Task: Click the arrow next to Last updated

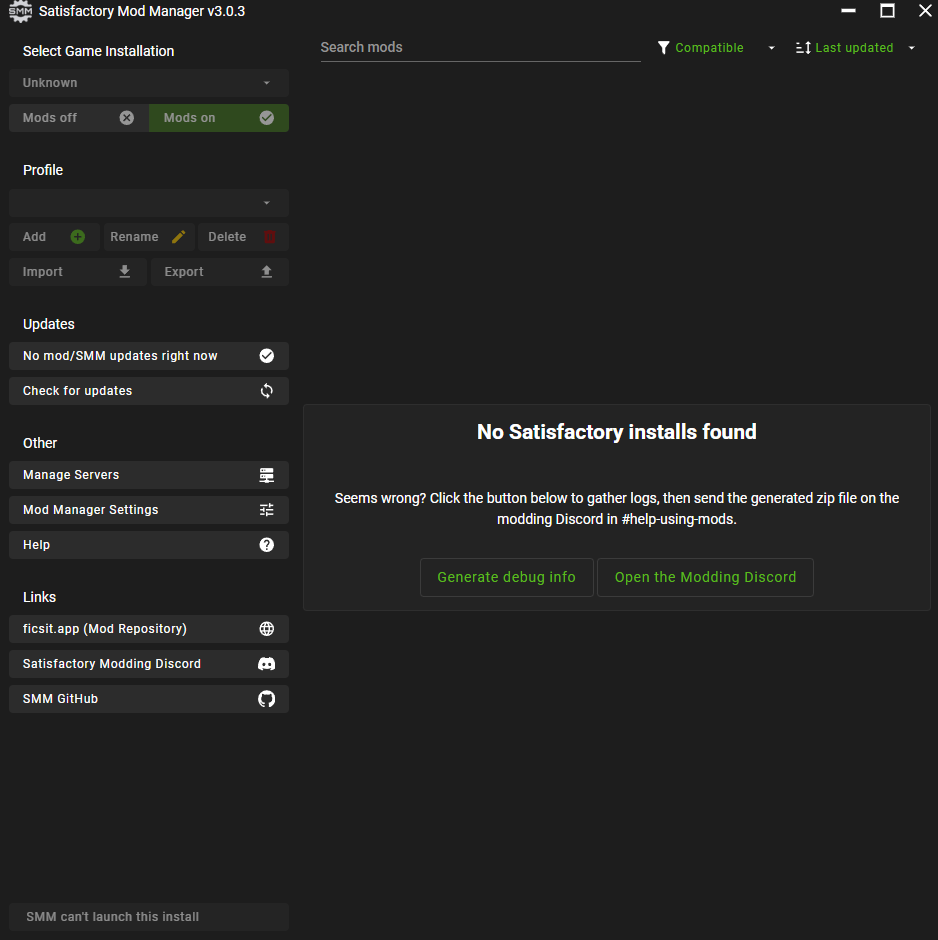Action: click(x=912, y=48)
